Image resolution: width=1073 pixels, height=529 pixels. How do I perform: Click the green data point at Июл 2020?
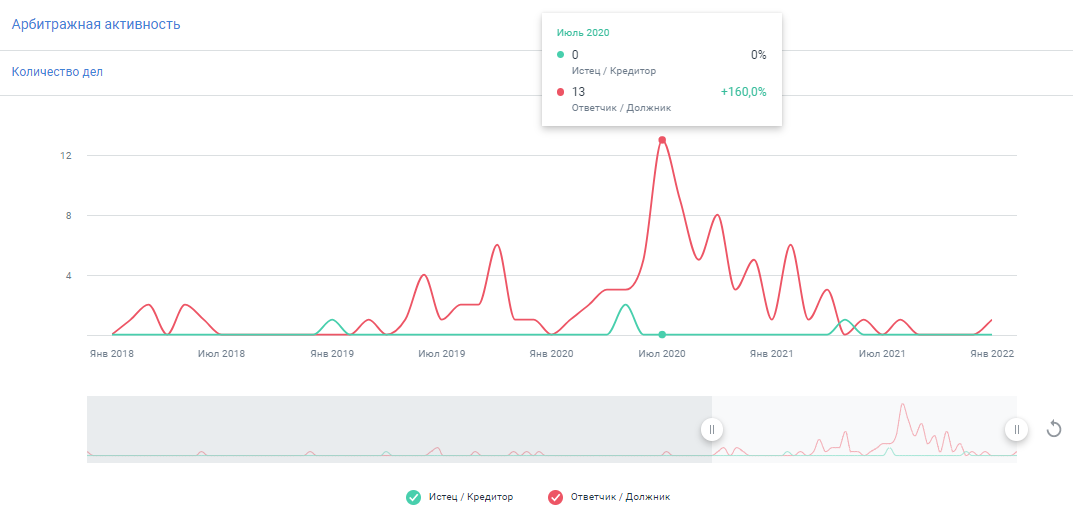point(662,335)
